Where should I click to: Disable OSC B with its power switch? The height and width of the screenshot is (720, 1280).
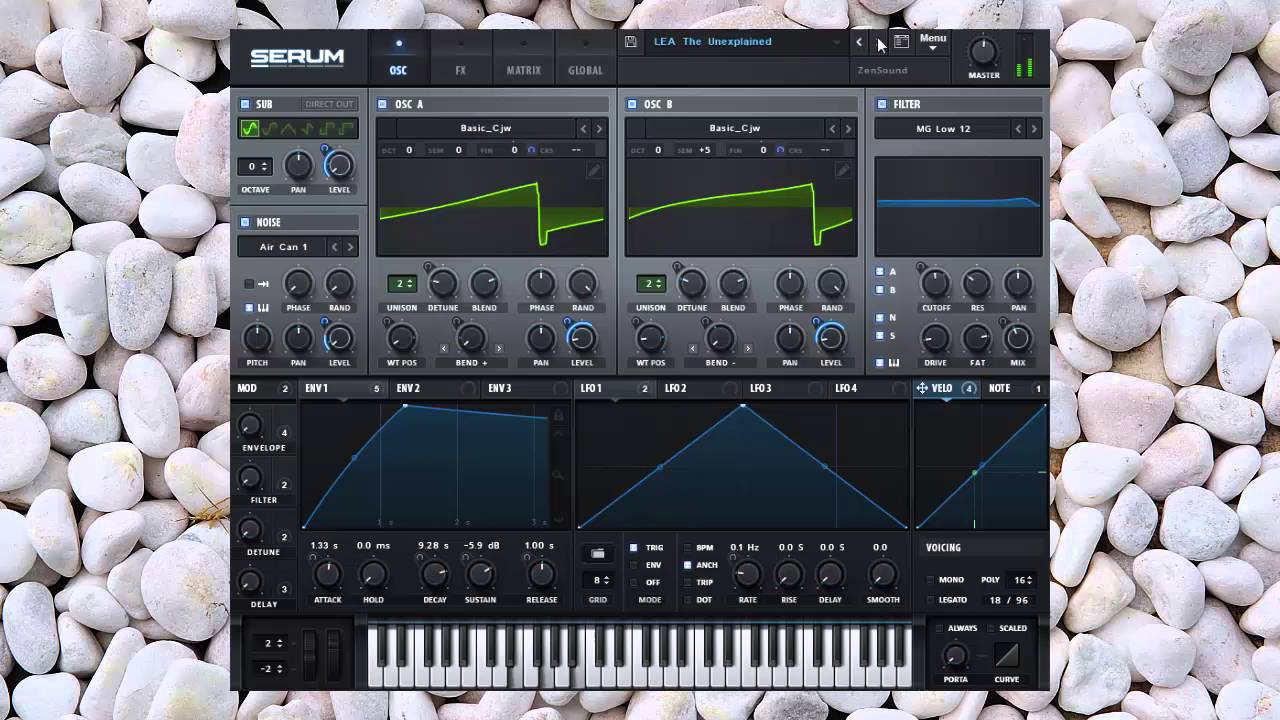(632, 104)
